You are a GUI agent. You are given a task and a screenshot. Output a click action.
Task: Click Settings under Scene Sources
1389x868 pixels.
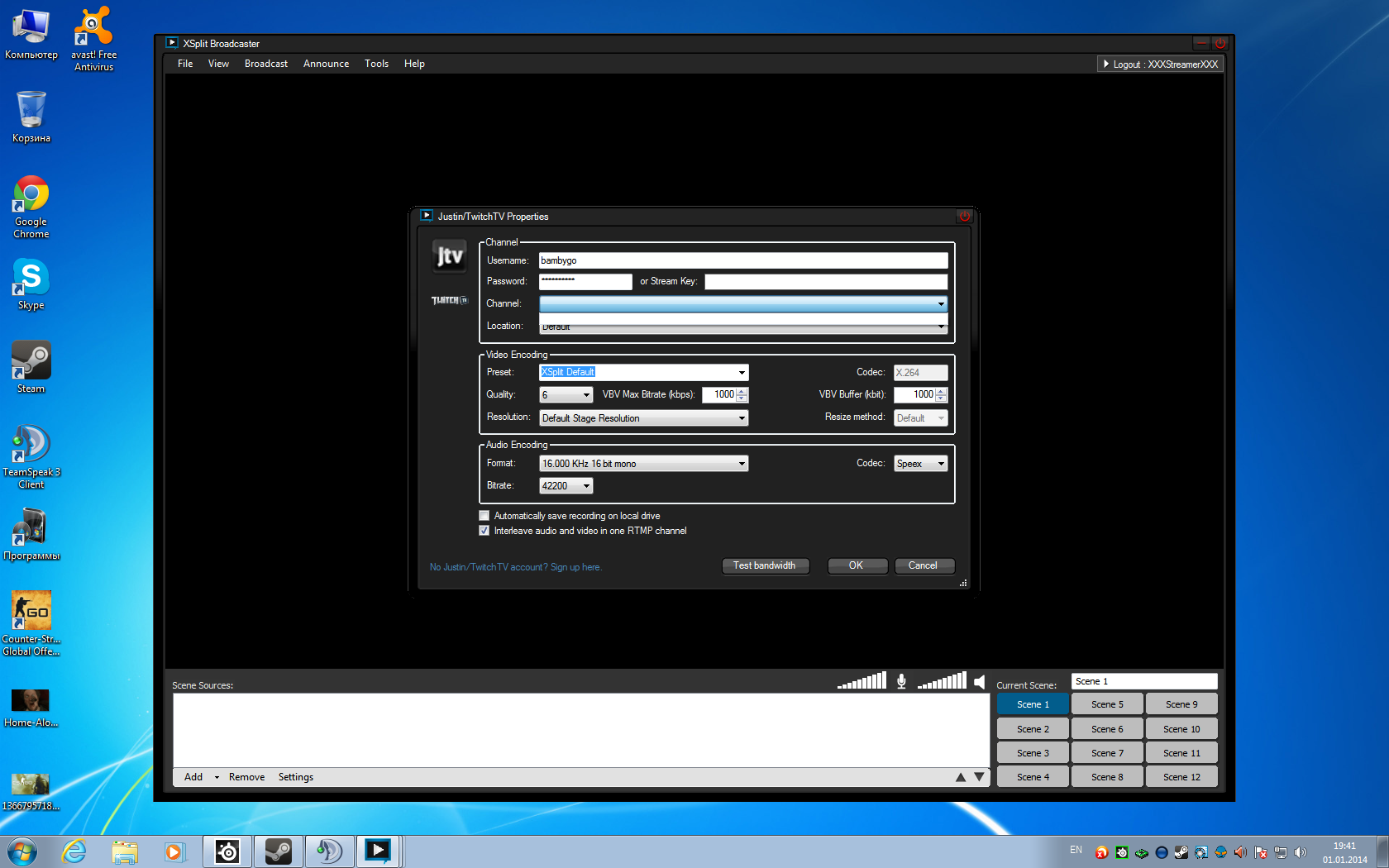pos(296,777)
